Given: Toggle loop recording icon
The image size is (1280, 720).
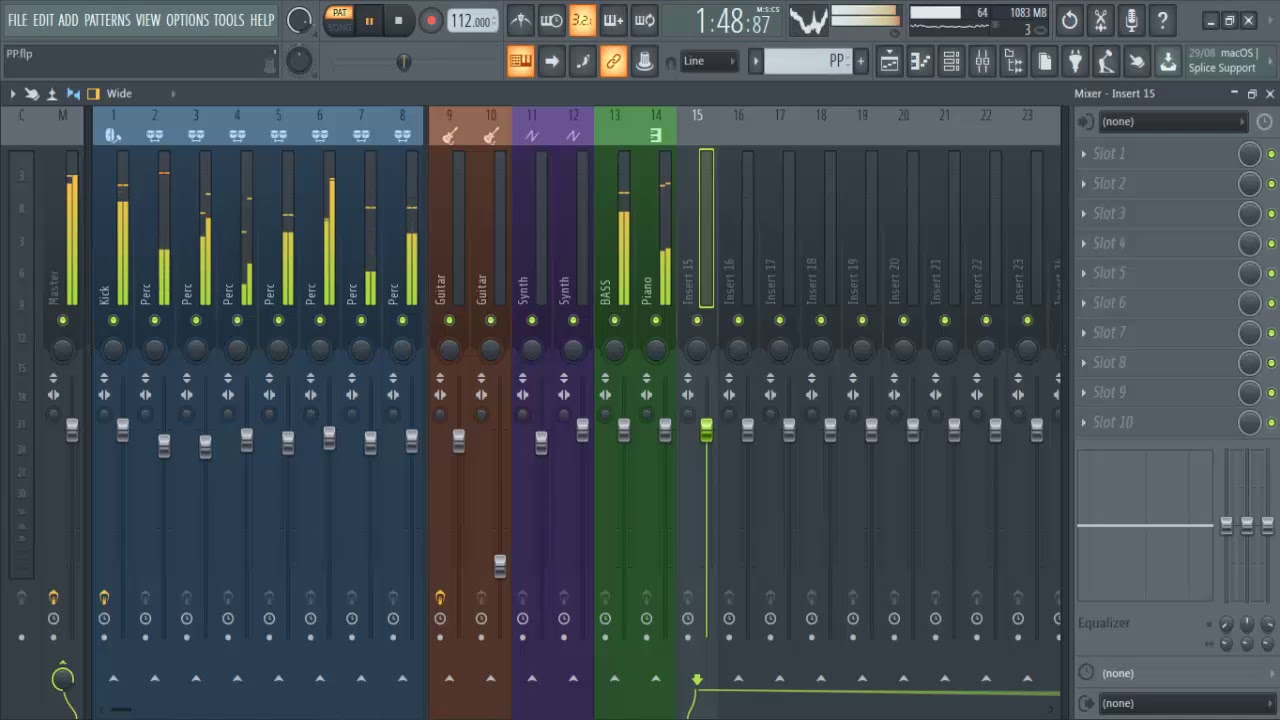Looking at the screenshot, I should click(x=645, y=20).
